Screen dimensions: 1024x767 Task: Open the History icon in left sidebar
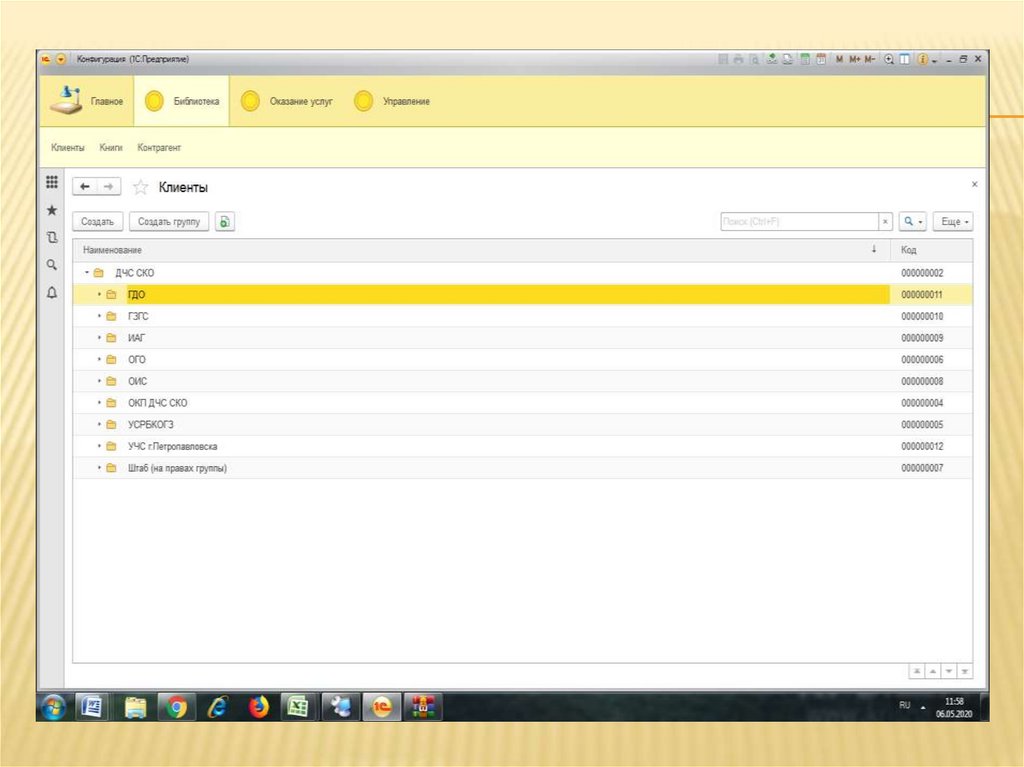point(52,237)
